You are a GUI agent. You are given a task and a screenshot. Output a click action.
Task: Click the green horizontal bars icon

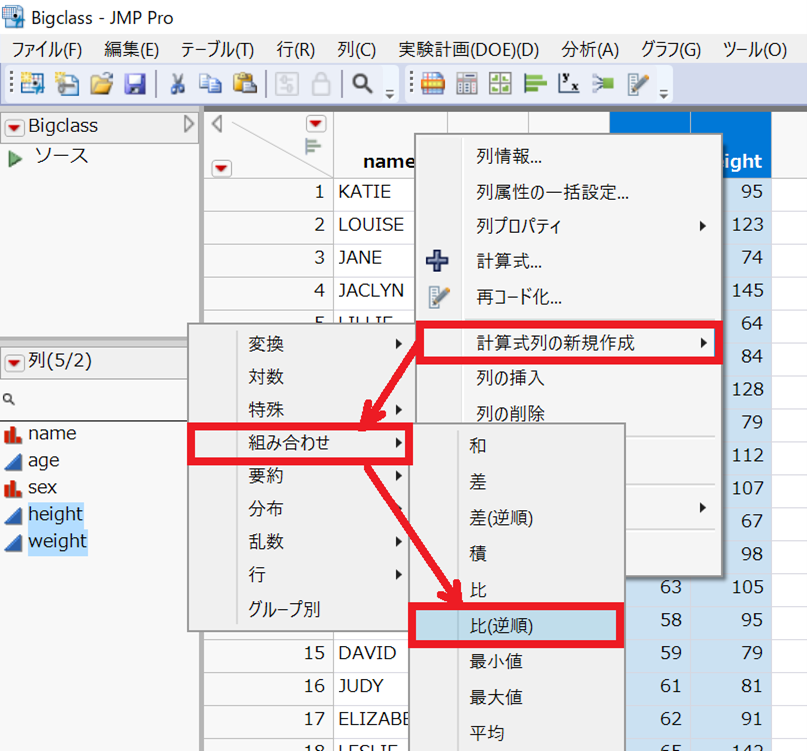coord(535,83)
